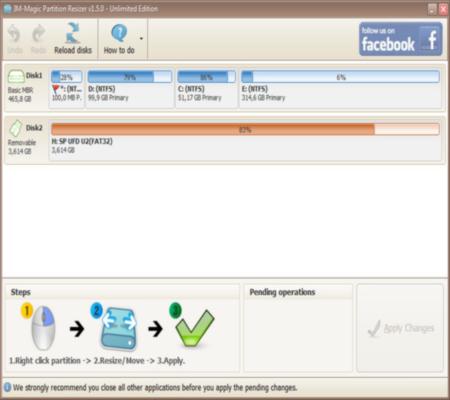This screenshot has width=450, height=400.
Task: Click the Steps panel heading
Action: tap(21, 292)
